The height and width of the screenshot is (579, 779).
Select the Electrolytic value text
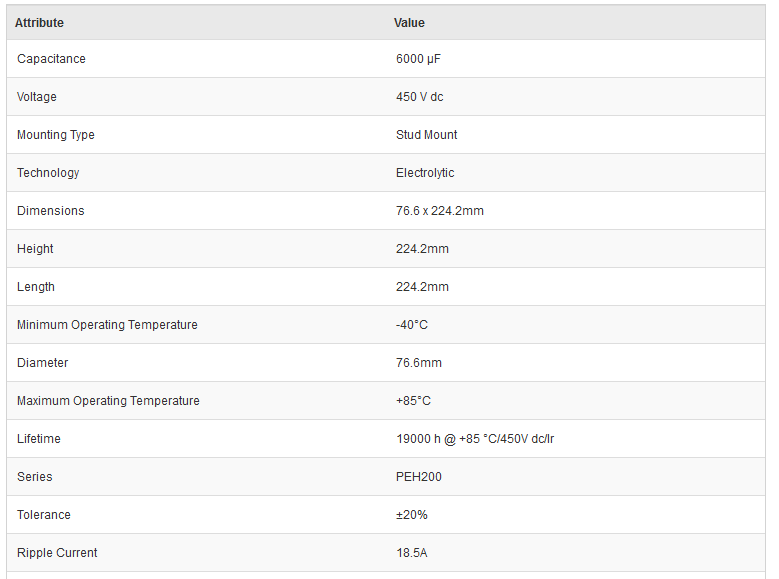coord(425,173)
